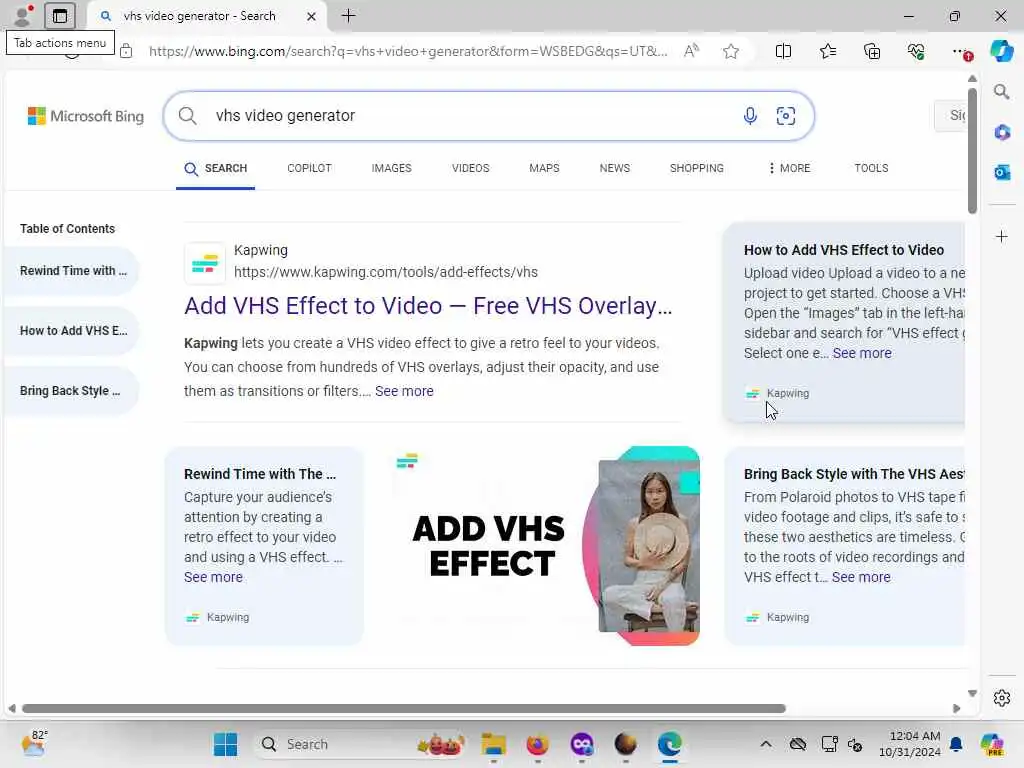1024x768 pixels.
Task: Switch to the Images tab
Action: tap(391, 168)
